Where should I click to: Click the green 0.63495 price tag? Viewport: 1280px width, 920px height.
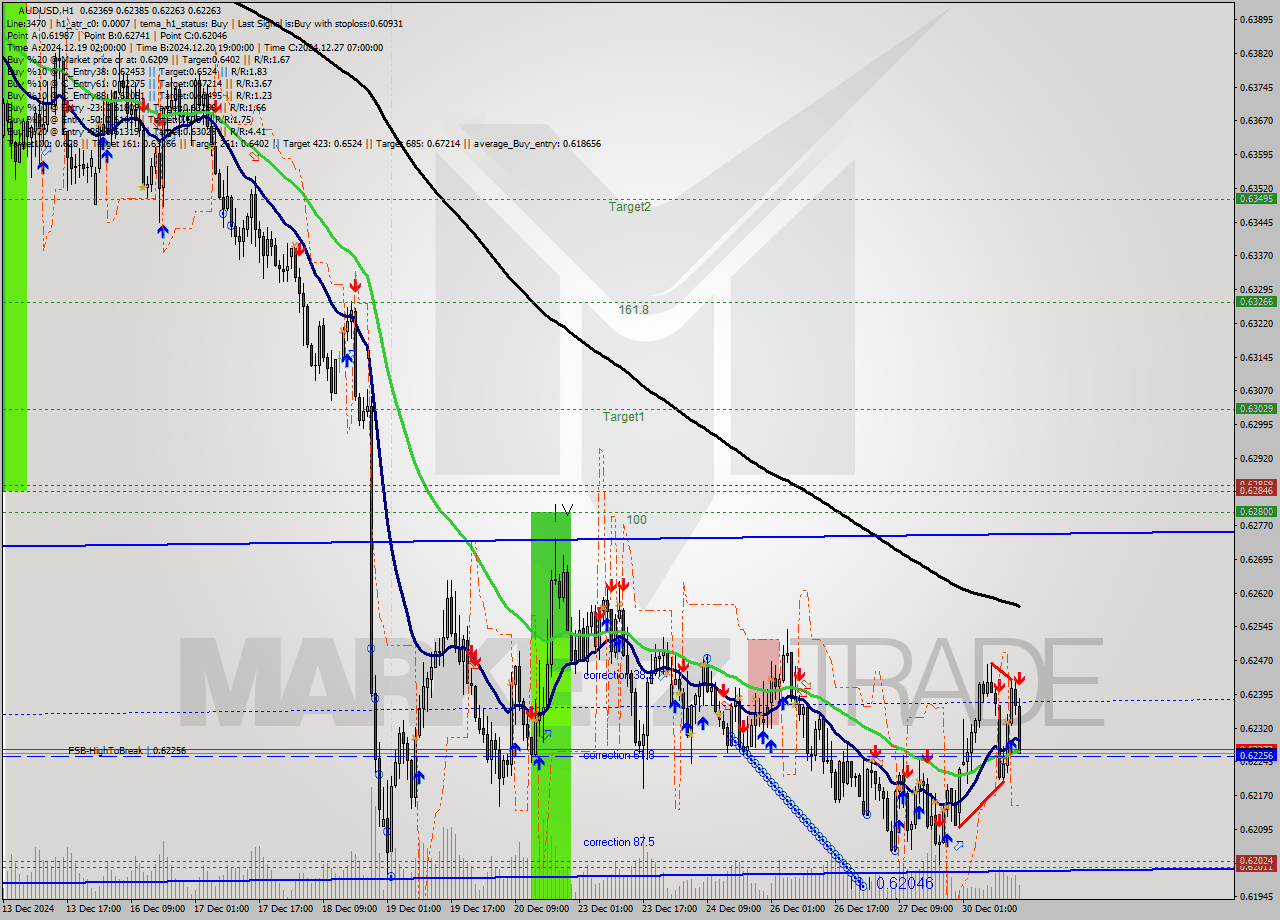[1256, 199]
